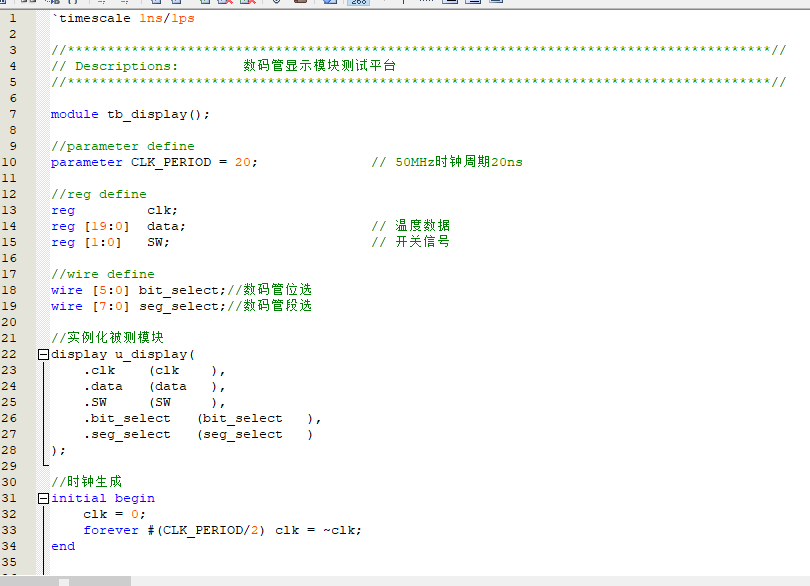Click the //数码管位选 comment

tap(269, 290)
